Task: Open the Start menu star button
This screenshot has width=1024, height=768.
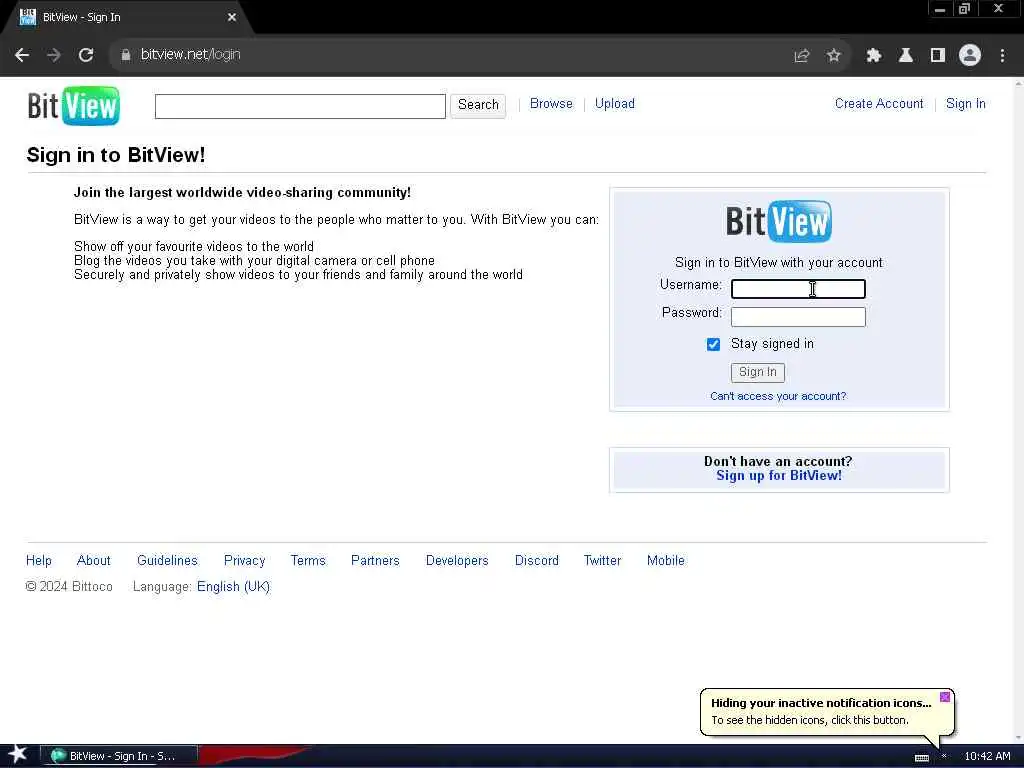Action: [17, 755]
